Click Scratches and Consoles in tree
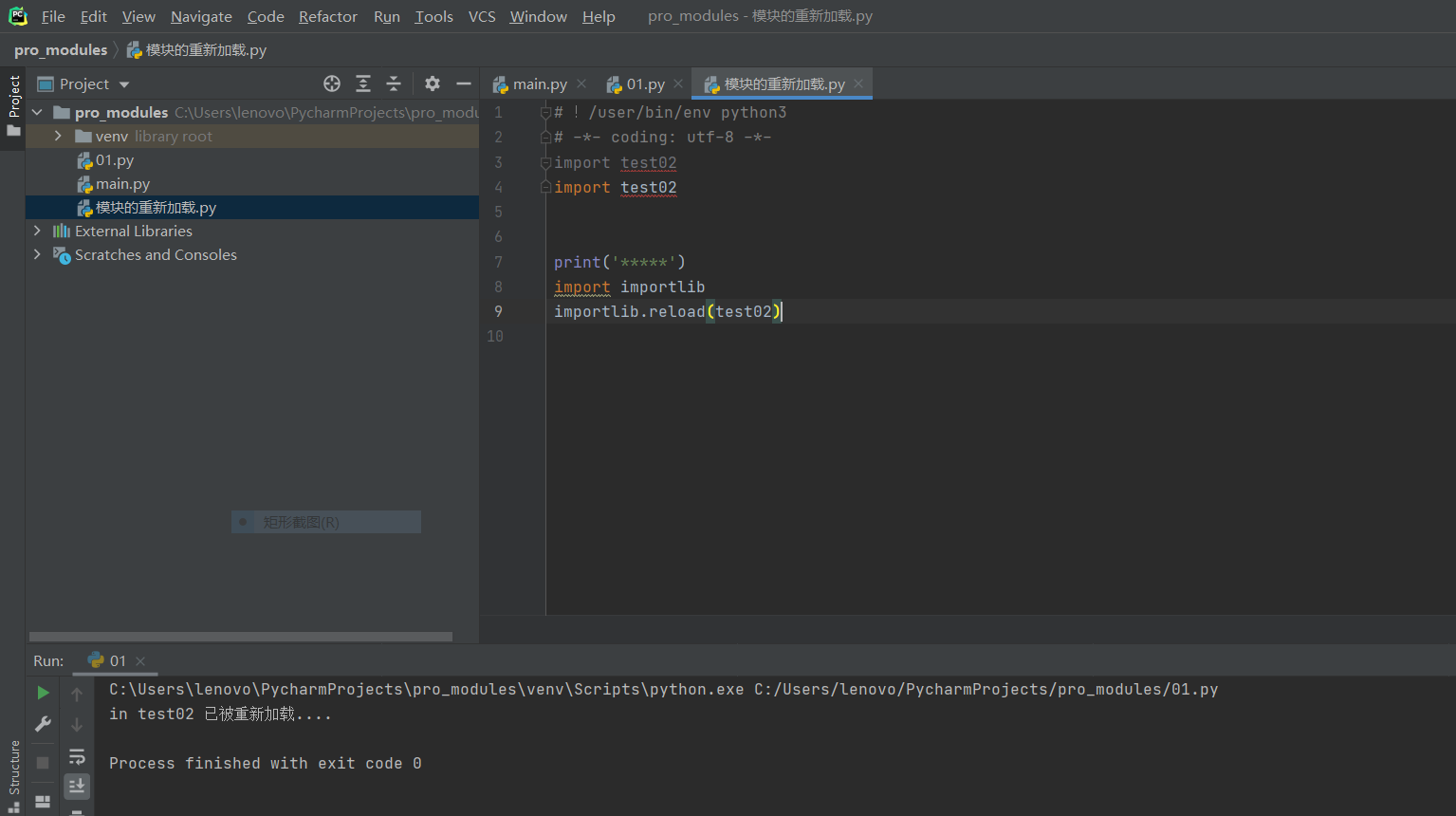This screenshot has height=816, width=1456. (156, 255)
